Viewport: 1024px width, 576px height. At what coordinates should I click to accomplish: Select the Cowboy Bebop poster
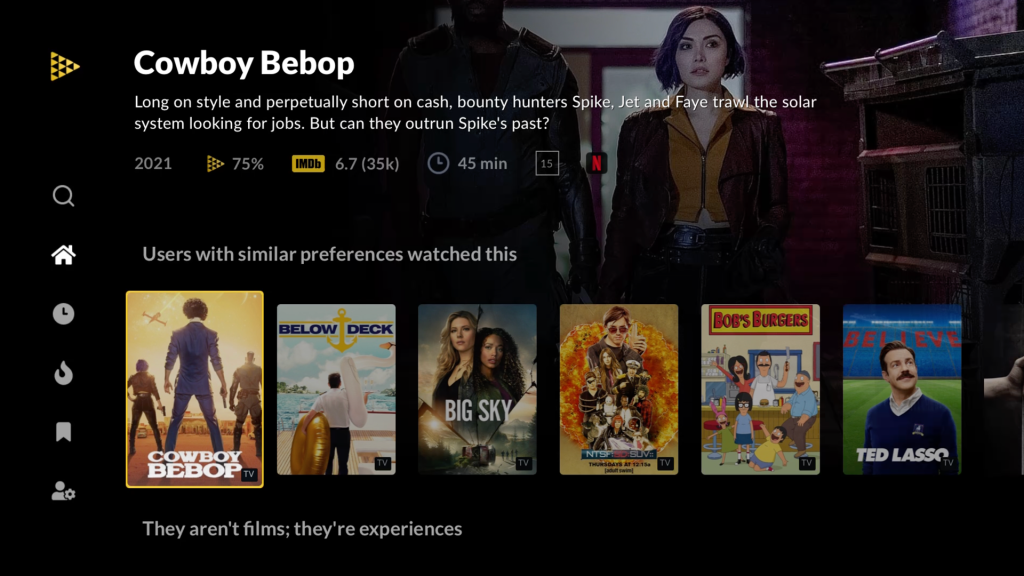(195, 389)
